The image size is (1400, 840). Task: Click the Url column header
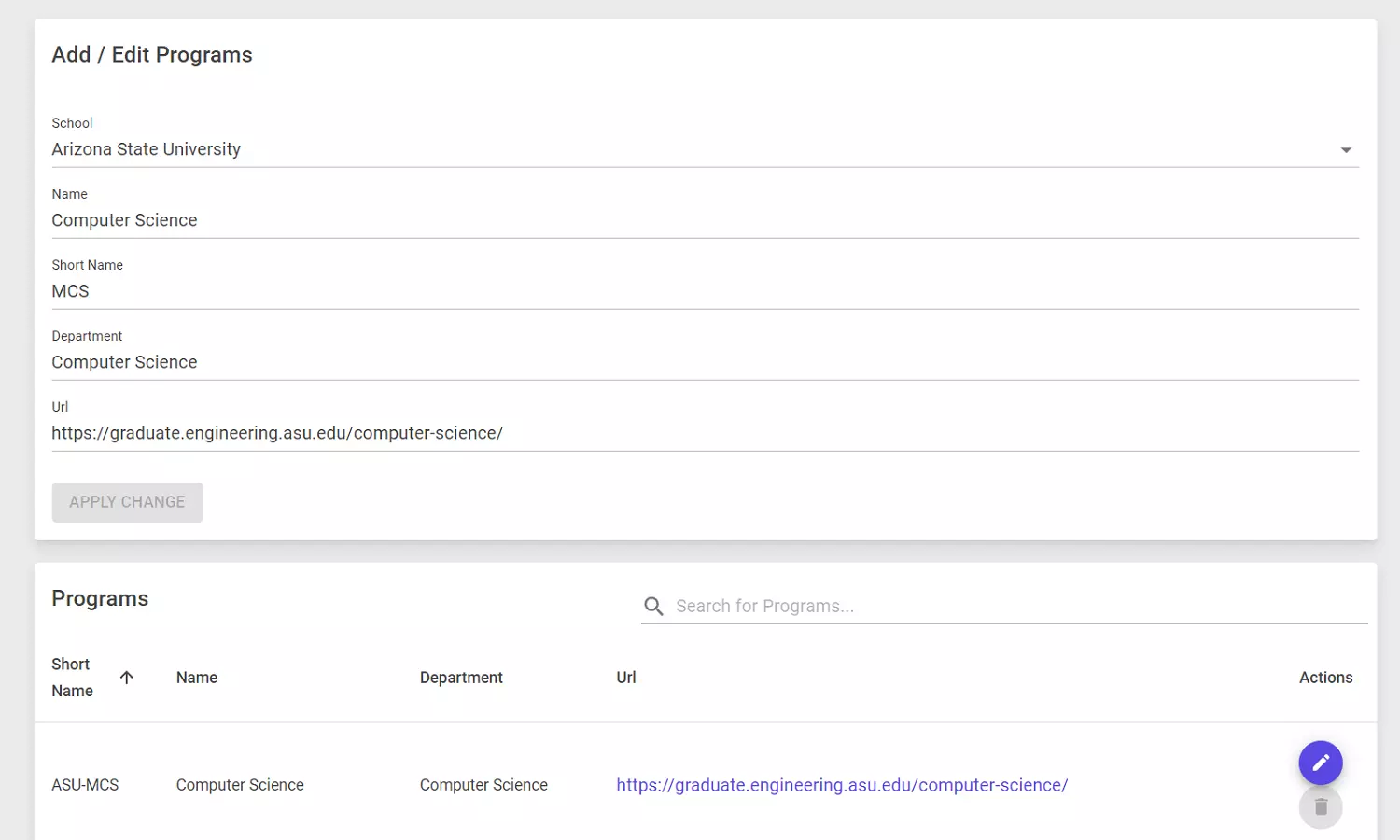point(625,678)
